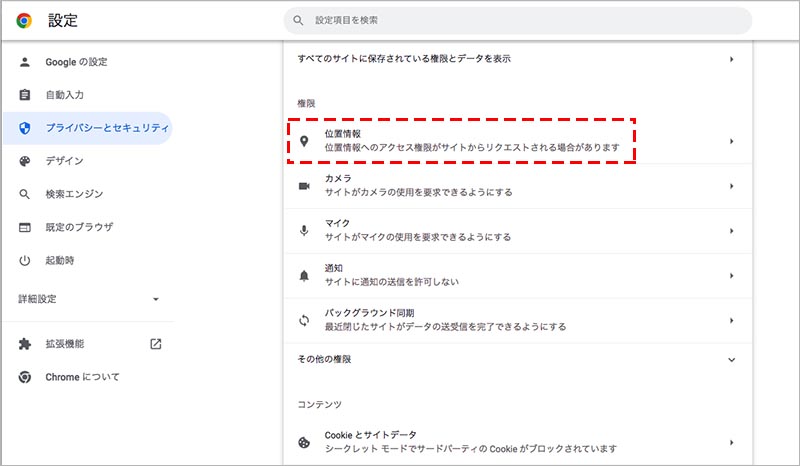Open カメラ settings with right arrow
Screen dimensions: 800x466
[x=732, y=186]
